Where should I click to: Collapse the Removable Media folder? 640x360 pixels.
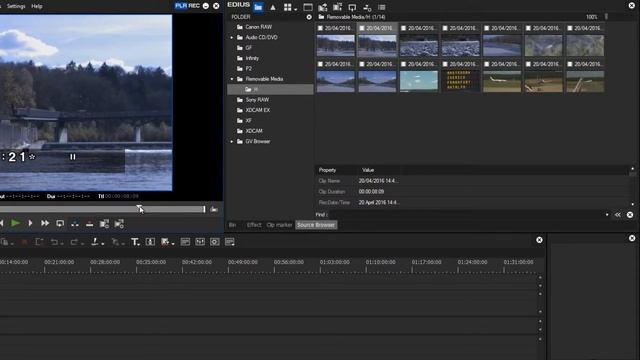(232, 79)
